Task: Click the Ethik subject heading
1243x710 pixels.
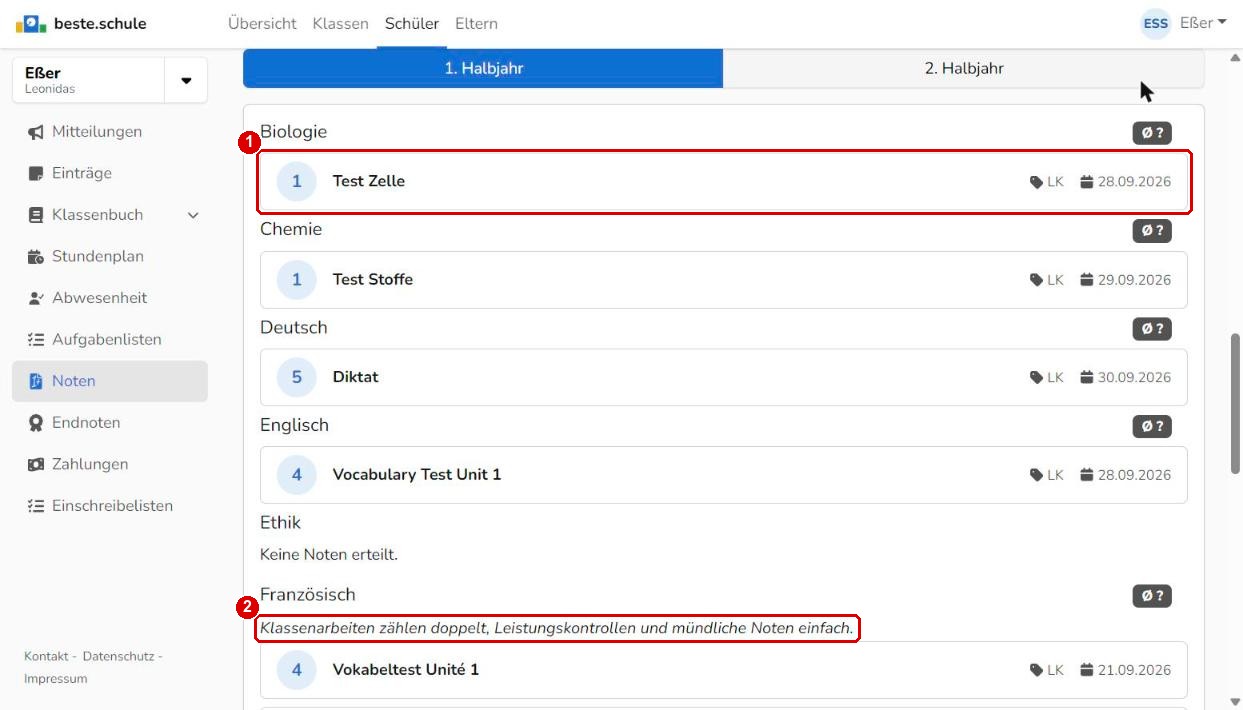Action: point(280,523)
